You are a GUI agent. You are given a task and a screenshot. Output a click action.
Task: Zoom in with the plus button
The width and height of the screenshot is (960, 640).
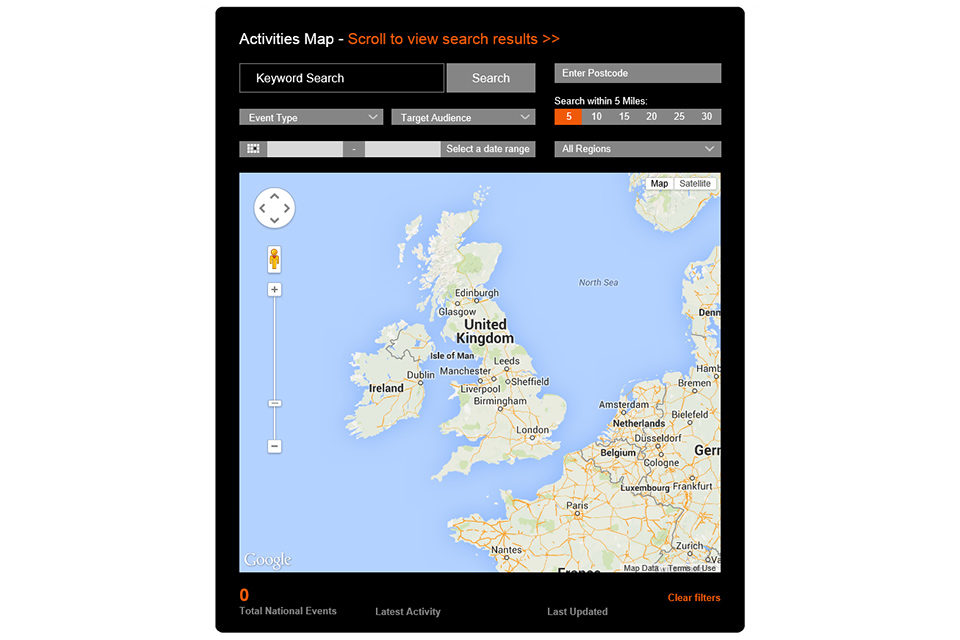274,290
